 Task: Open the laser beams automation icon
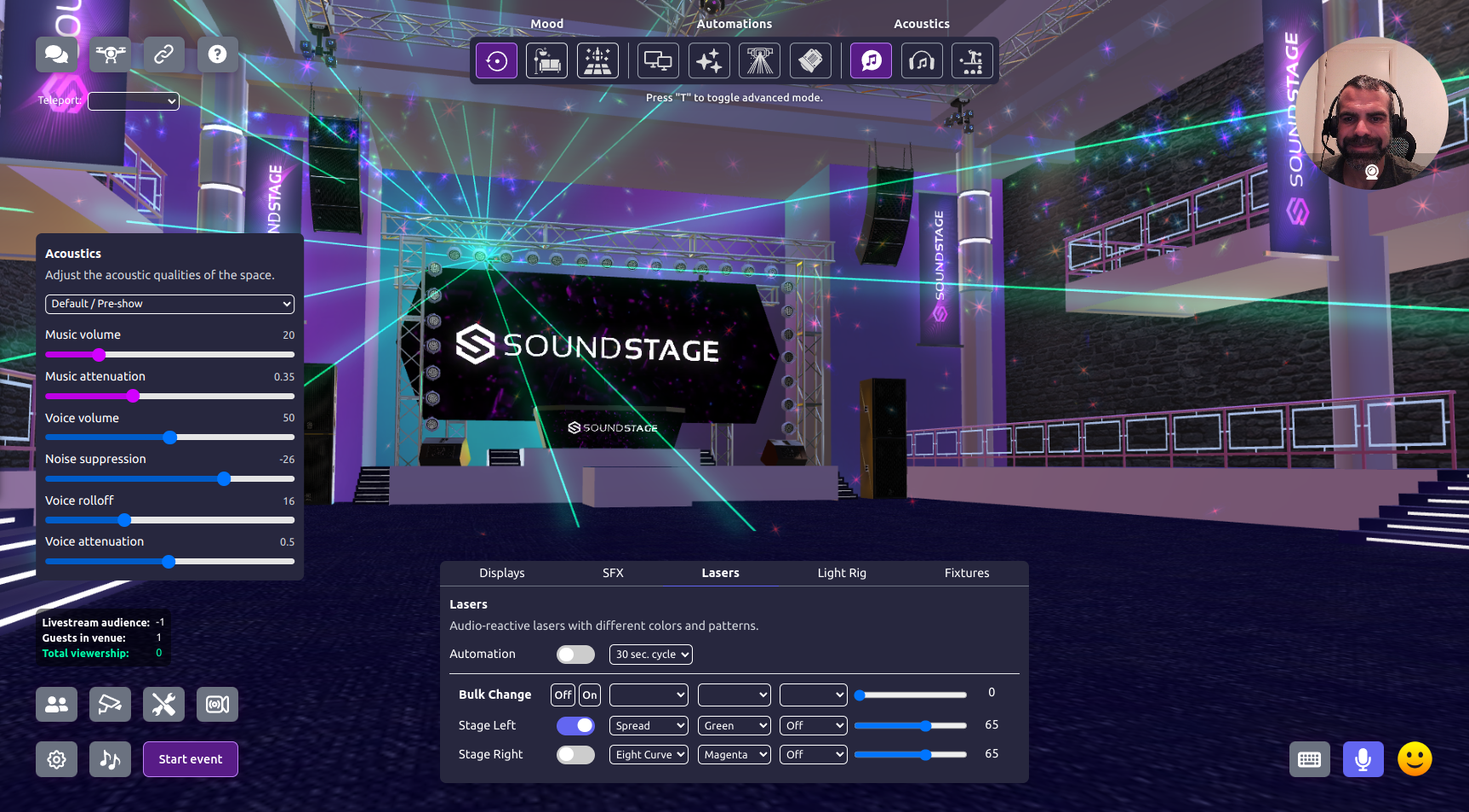(x=760, y=60)
